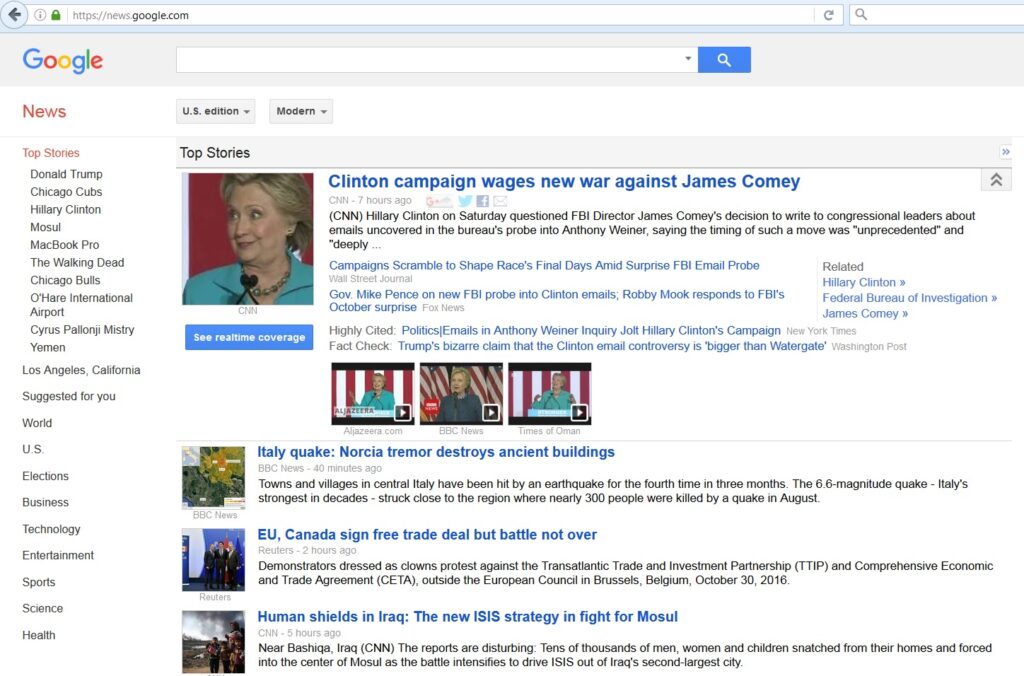Play the BBC News video thumbnail

[461, 394]
